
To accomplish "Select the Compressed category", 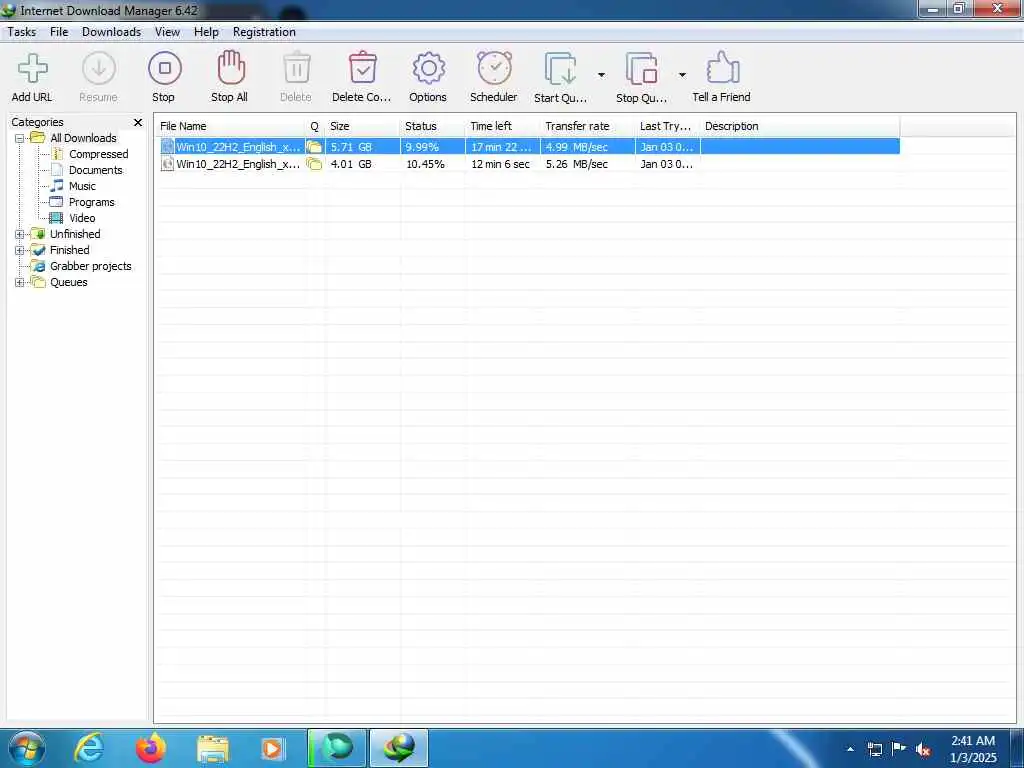I will click(x=99, y=154).
